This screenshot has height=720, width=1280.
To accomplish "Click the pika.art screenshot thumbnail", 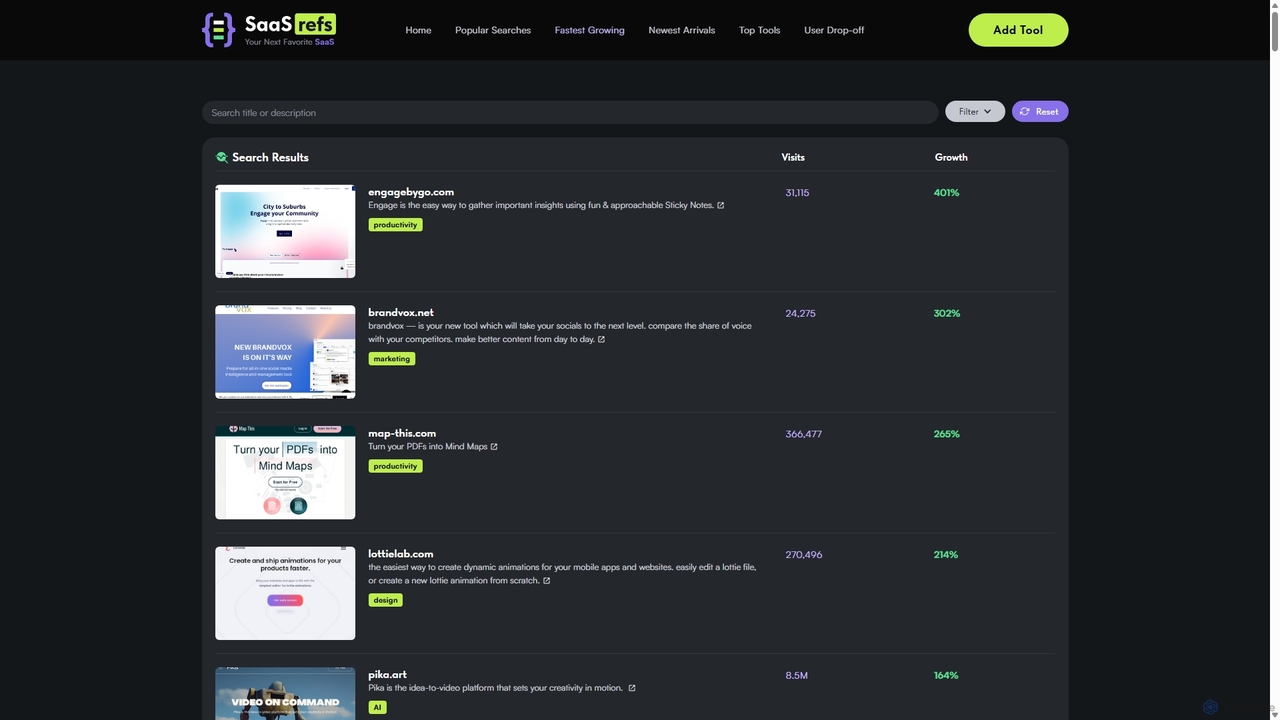I will 285,693.
